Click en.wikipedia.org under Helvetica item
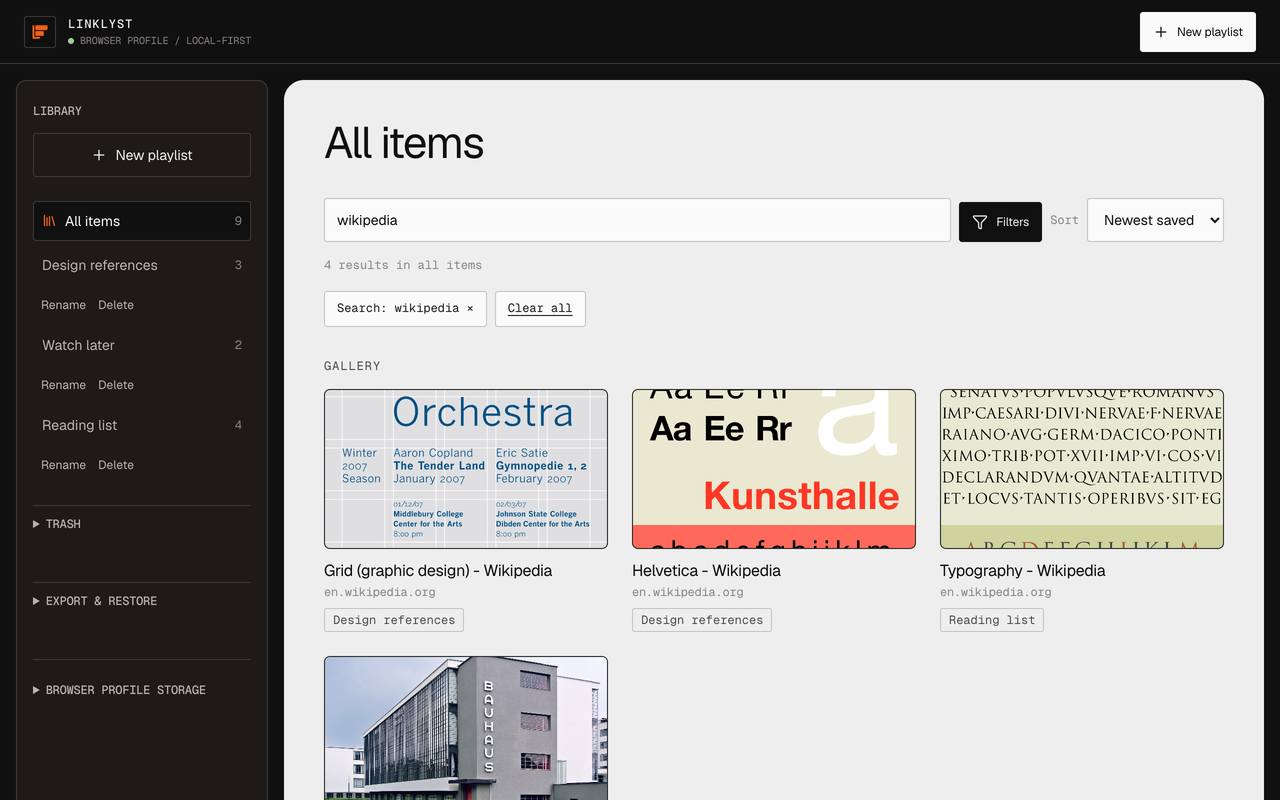This screenshot has height=800, width=1280. (688, 592)
